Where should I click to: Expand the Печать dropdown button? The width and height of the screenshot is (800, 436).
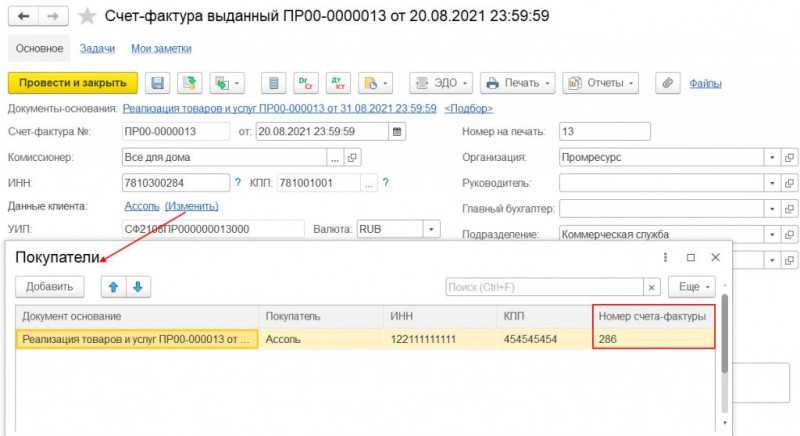point(517,83)
